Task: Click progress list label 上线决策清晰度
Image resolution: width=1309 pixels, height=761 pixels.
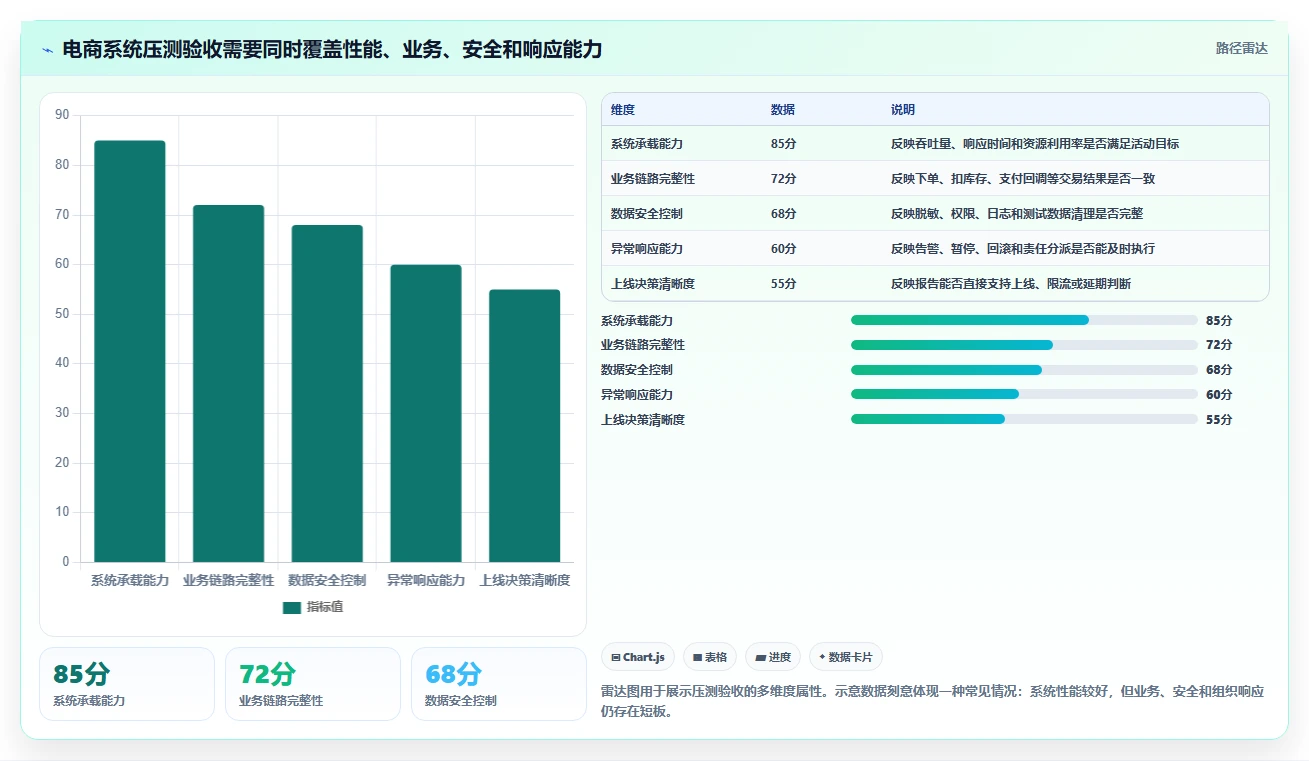Action: (x=643, y=420)
